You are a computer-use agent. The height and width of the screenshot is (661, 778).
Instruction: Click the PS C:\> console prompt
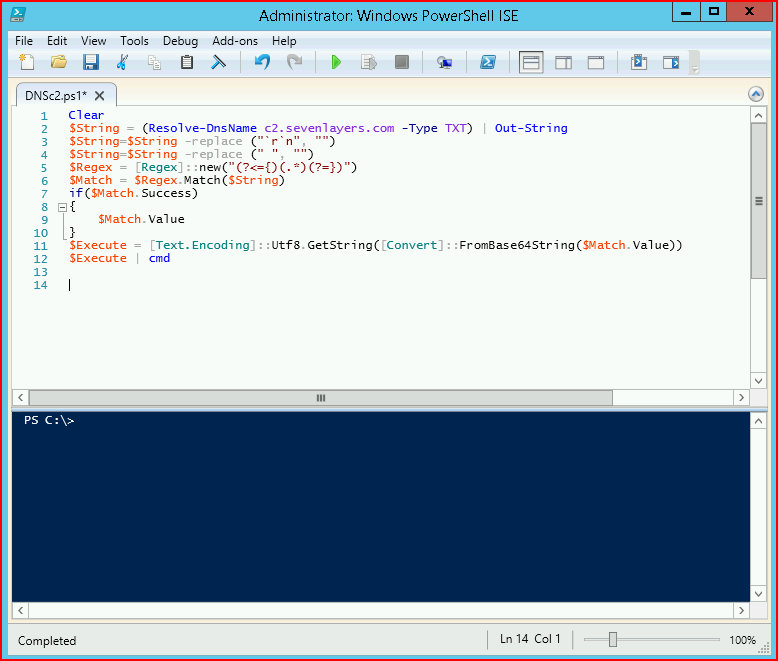coord(49,420)
